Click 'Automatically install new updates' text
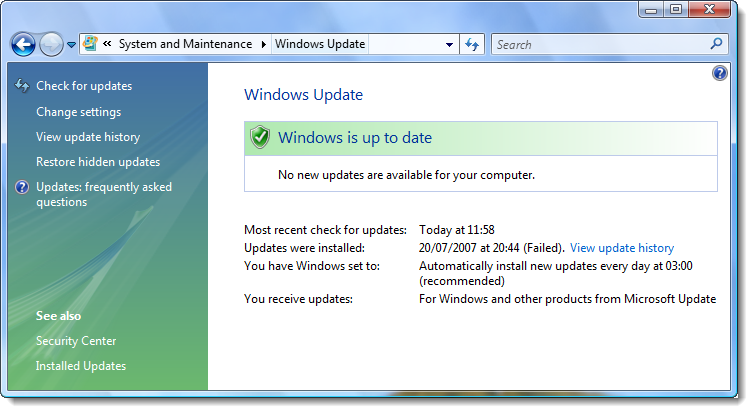This screenshot has width=753, height=413. (556, 273)
